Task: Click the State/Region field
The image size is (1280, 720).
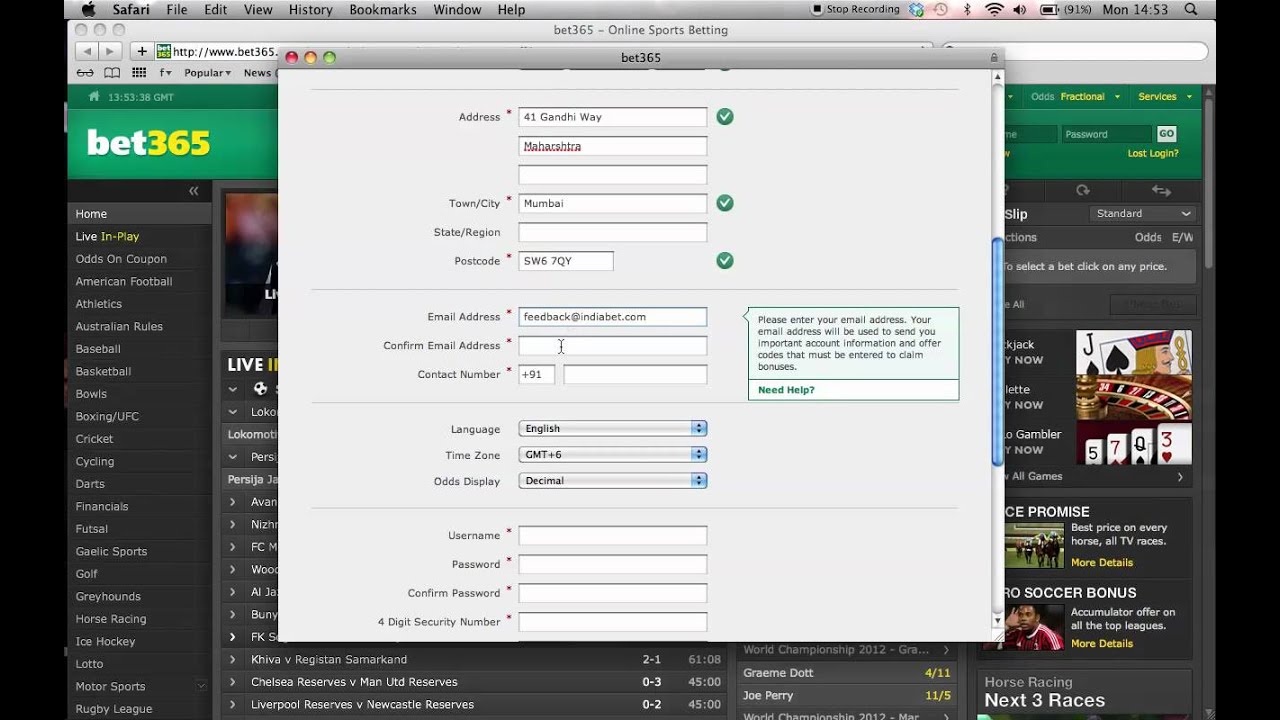Action: pos(612,232)
